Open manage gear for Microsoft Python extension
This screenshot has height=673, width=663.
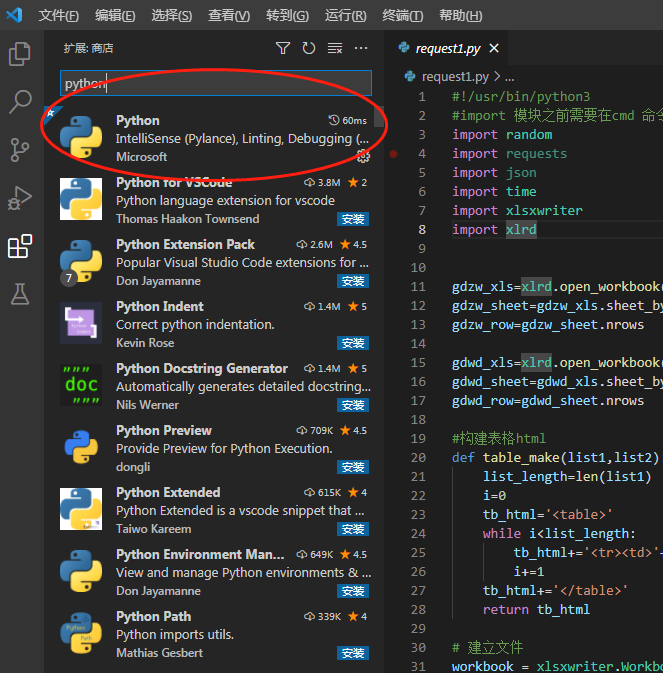[363, 157]
